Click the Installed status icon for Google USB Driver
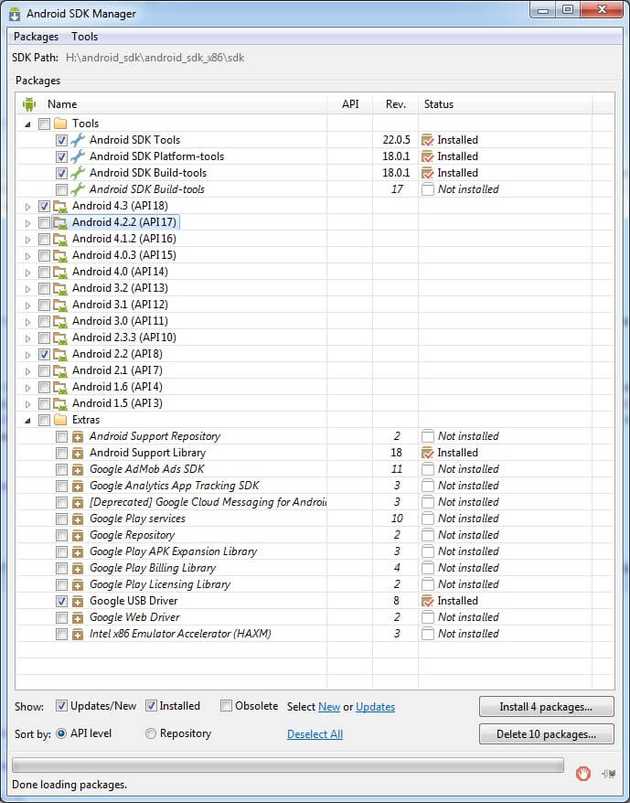This screenshot has height=803, width=630. tap(427, 601)
